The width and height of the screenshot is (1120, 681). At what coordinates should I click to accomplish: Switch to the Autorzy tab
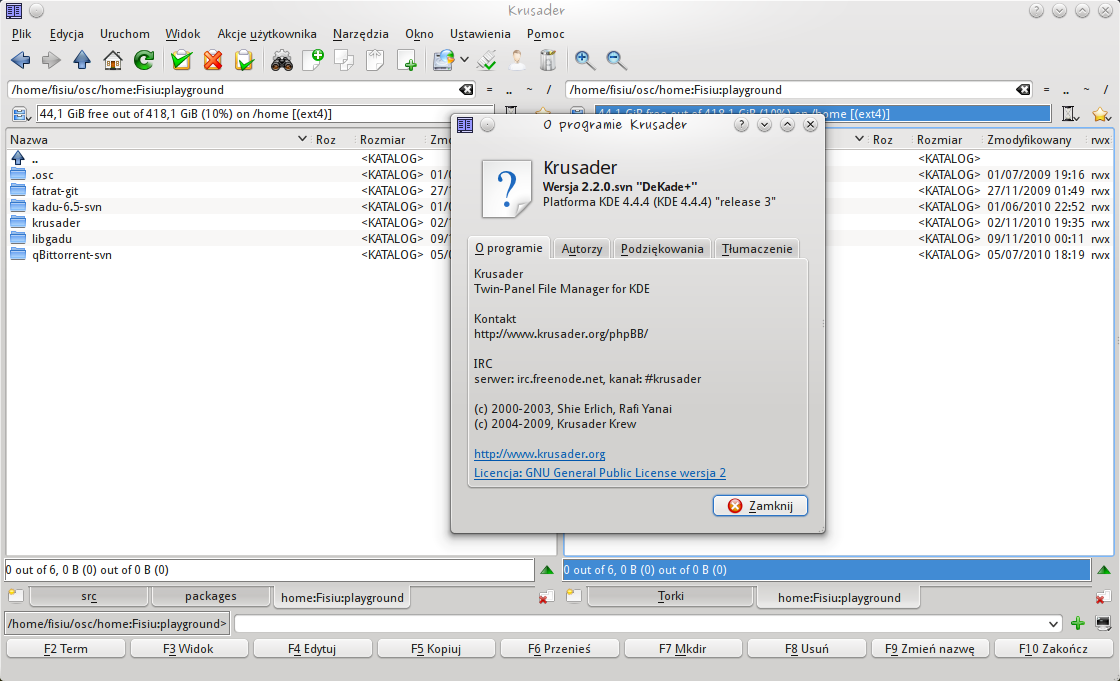pyautogui.click(x=581, y=248)
